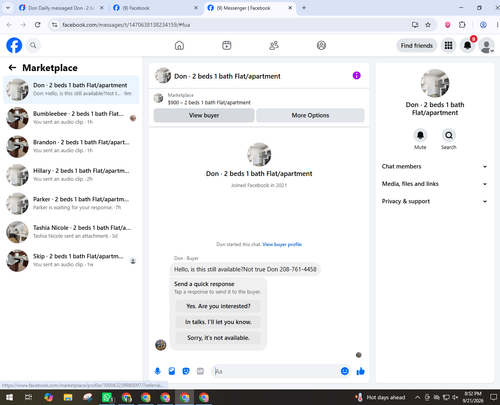This screenshot has width=500, height=405.
Task: Reload the page
Action: click(x=37, y=25)
